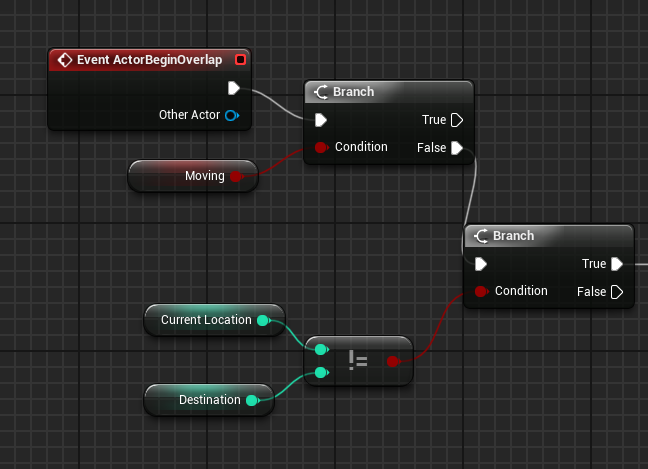Click the red output pin of the != node

[x=393, y=361]
